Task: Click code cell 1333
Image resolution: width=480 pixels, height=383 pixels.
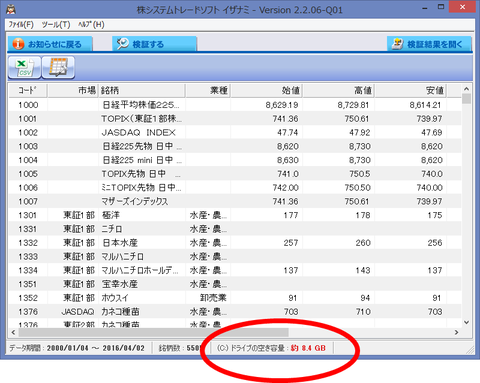Action: [28, 257]
